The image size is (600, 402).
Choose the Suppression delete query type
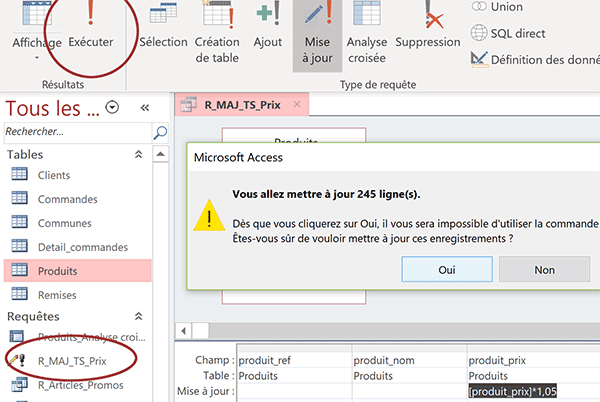pyautogui.click(x=428, y=27)
